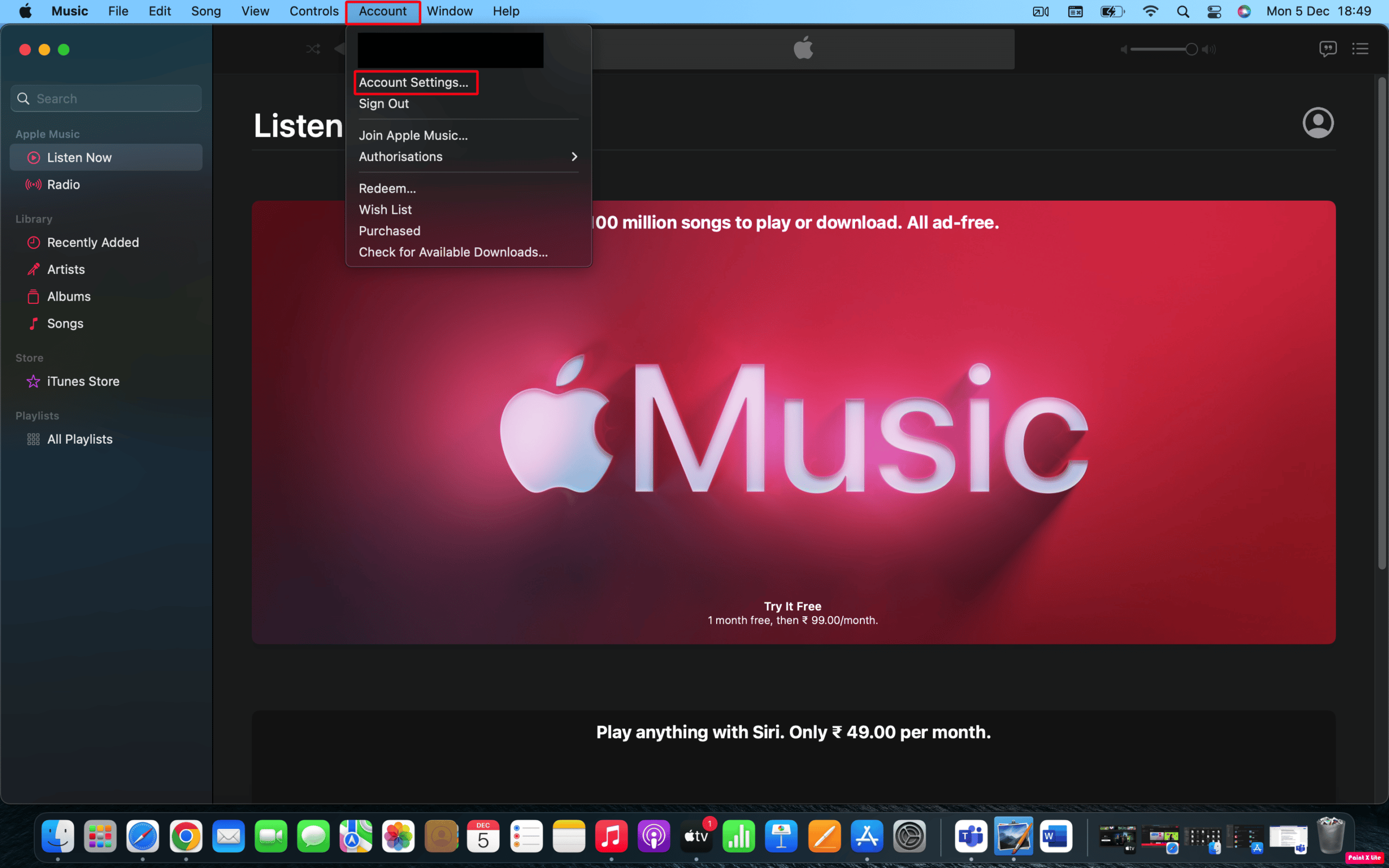This screenshot has width=1389, height=868.
Task: Select Sign Out account option
Action: pos(384,103)
